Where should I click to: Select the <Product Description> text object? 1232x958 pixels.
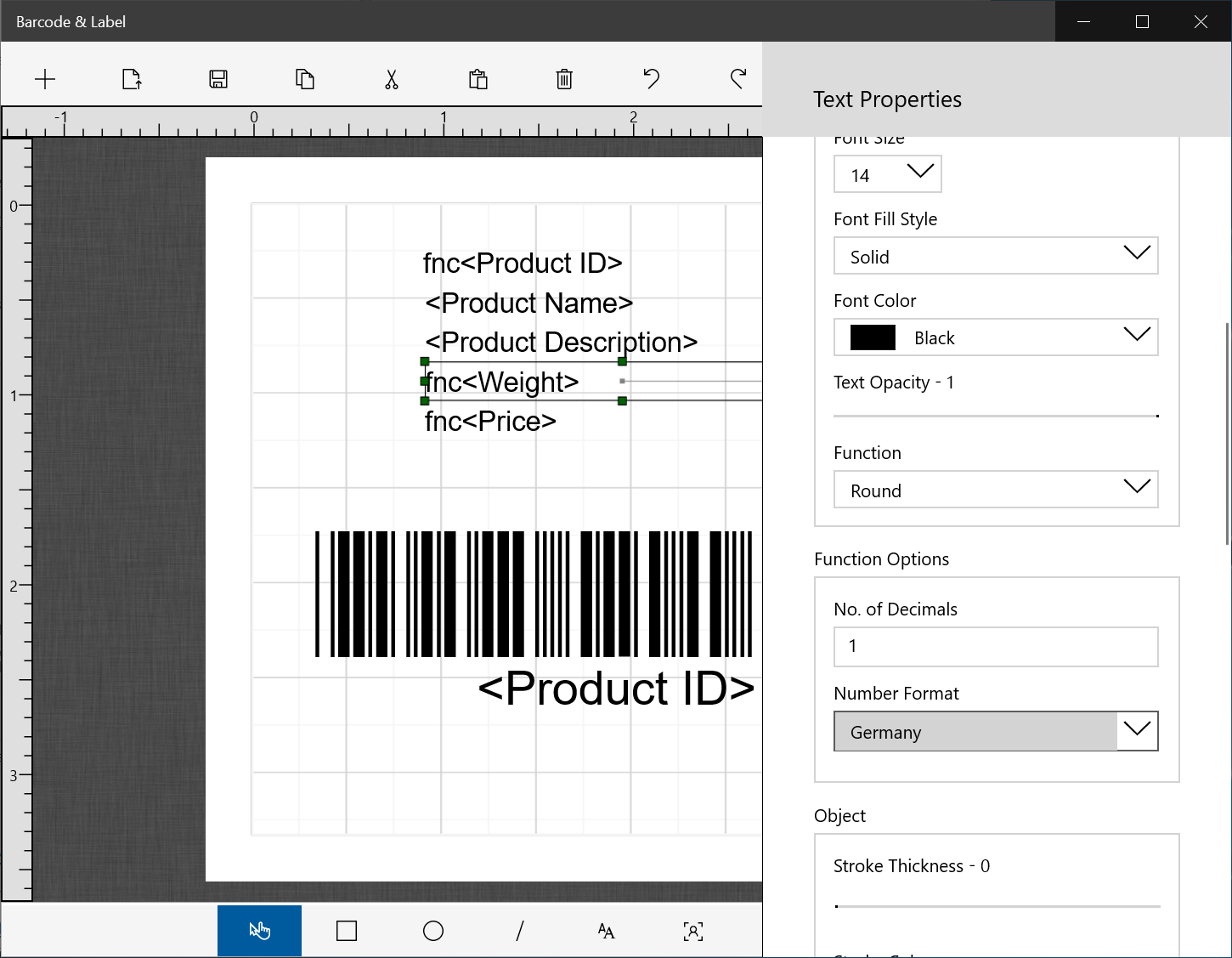coord(561,342)
